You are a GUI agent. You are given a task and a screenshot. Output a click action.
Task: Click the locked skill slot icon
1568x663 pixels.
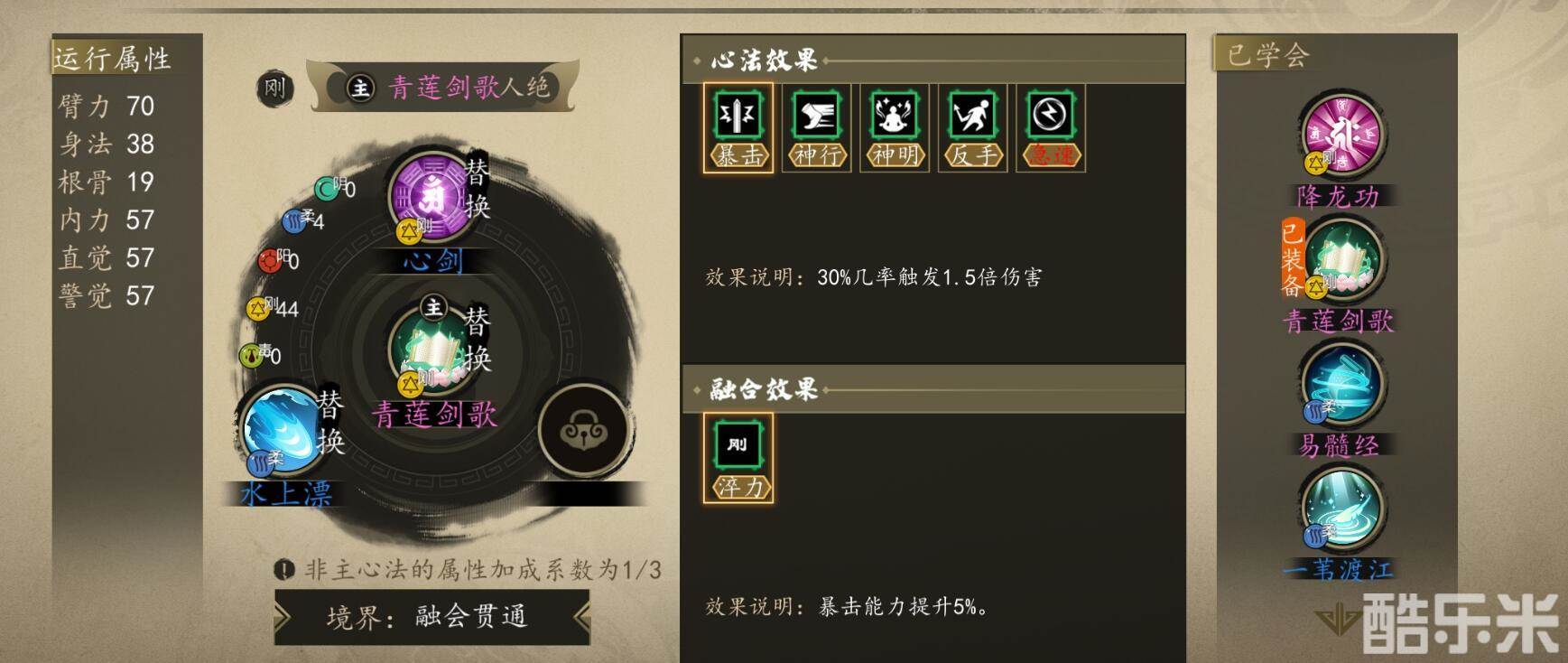click(583, 431)
